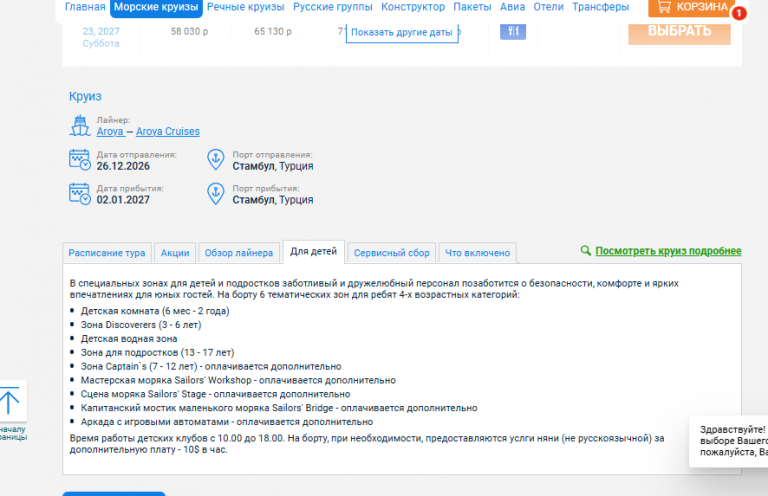Click the blue button below the panel
Screen dimensions: 768x496
[114, 494]
